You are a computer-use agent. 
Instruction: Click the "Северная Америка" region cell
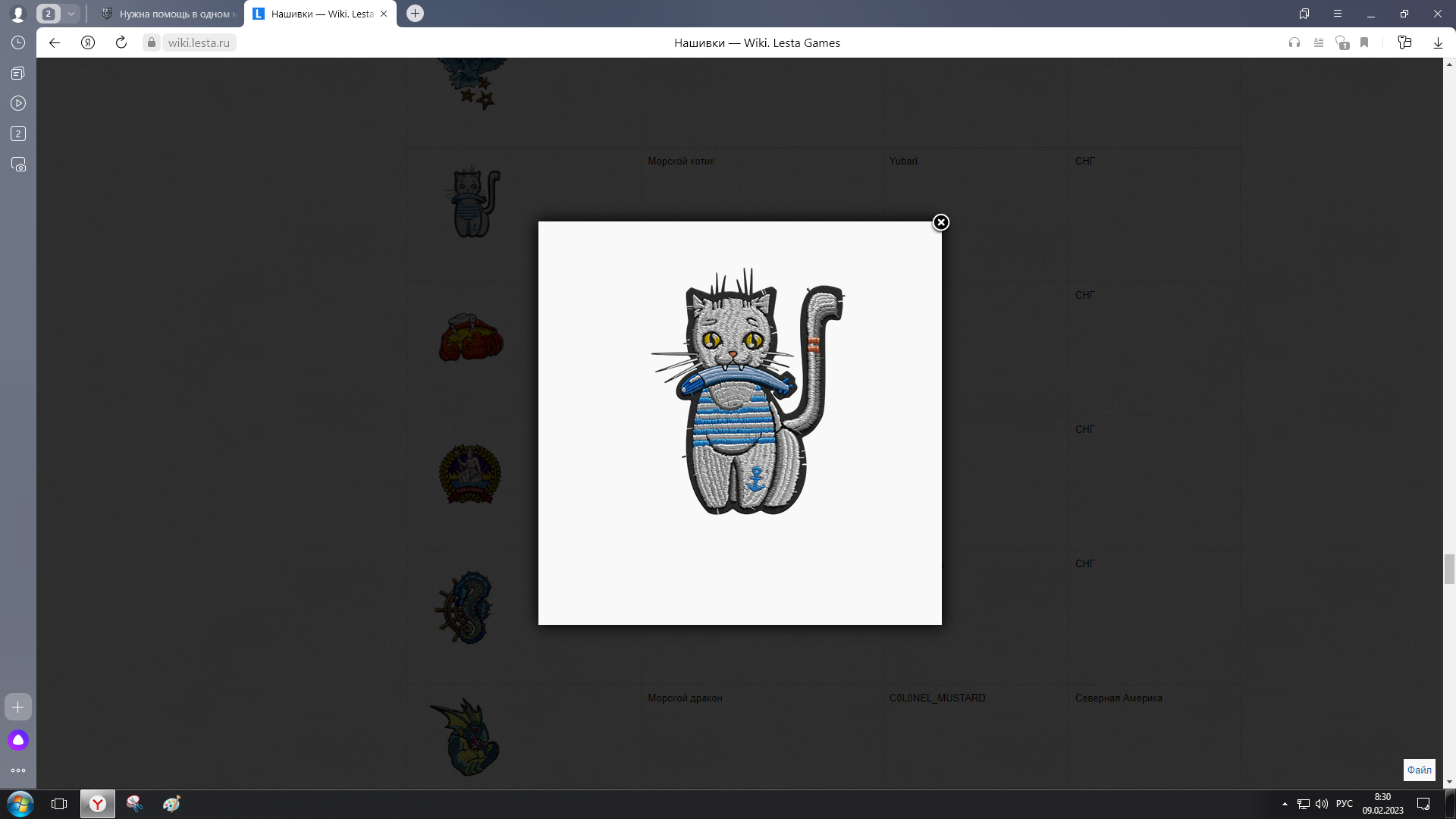point(1119,698)
